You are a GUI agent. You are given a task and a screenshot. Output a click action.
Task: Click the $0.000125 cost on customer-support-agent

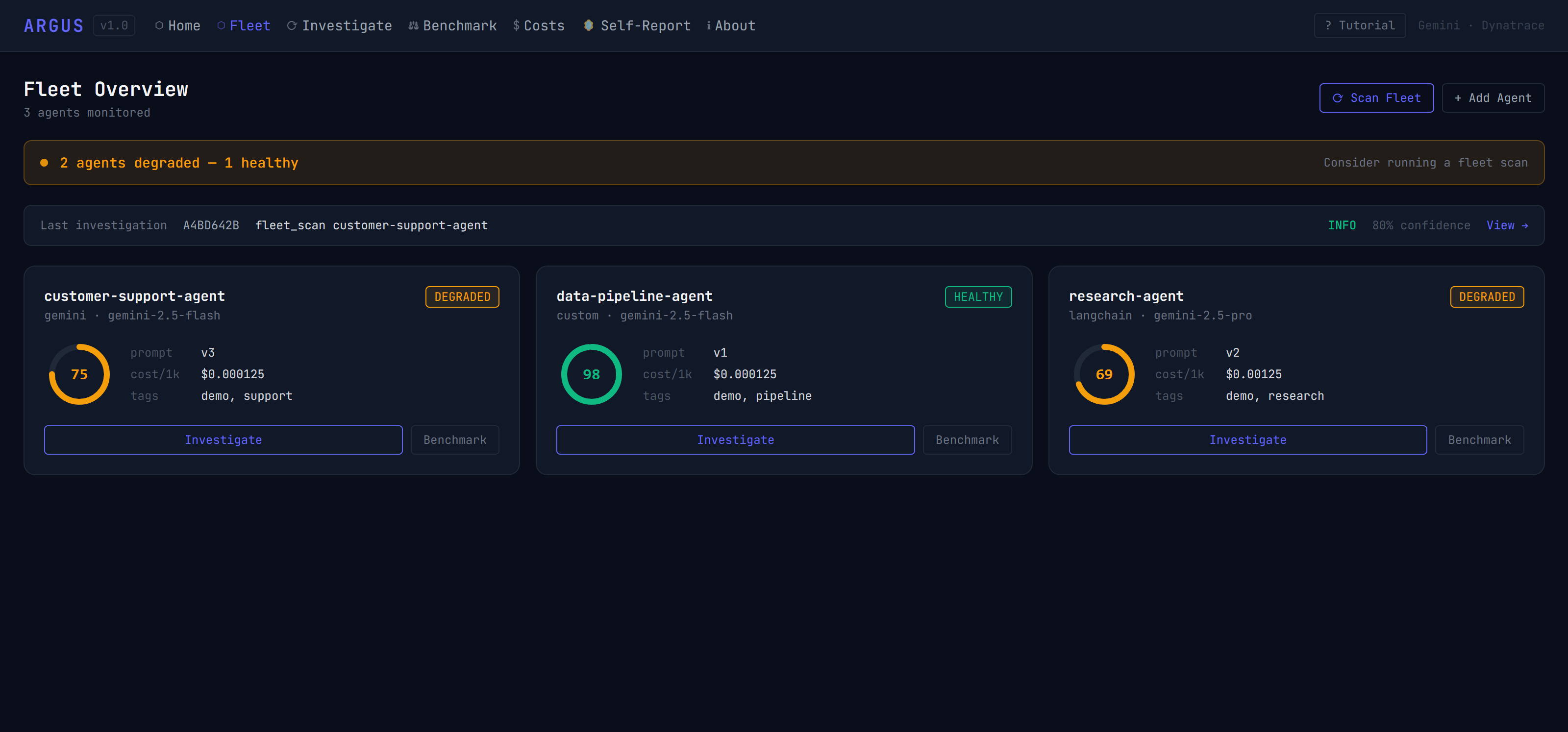232,374
